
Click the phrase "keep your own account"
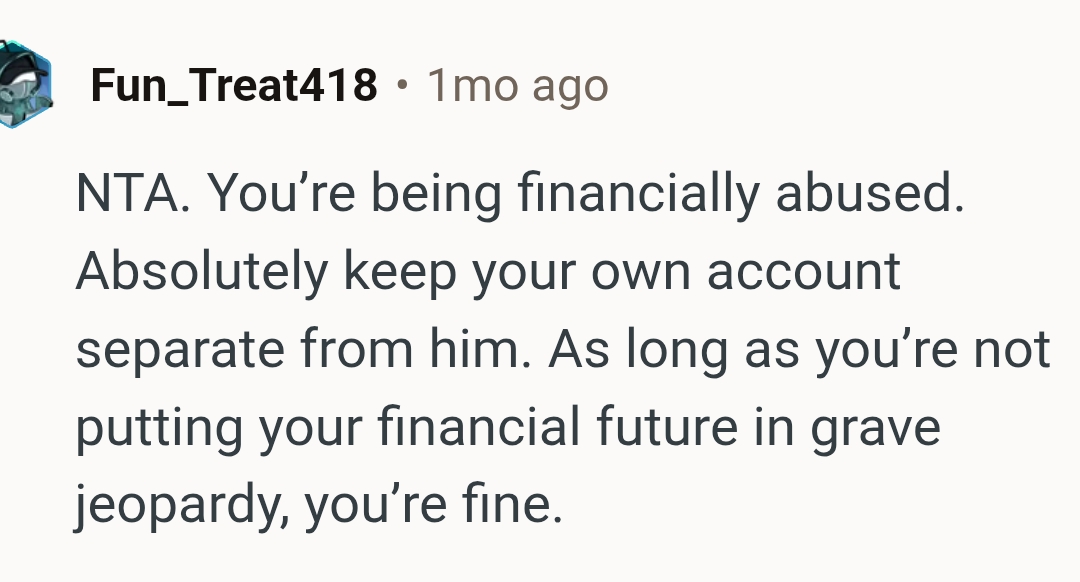pyautogui.click(x=622, y=273)
